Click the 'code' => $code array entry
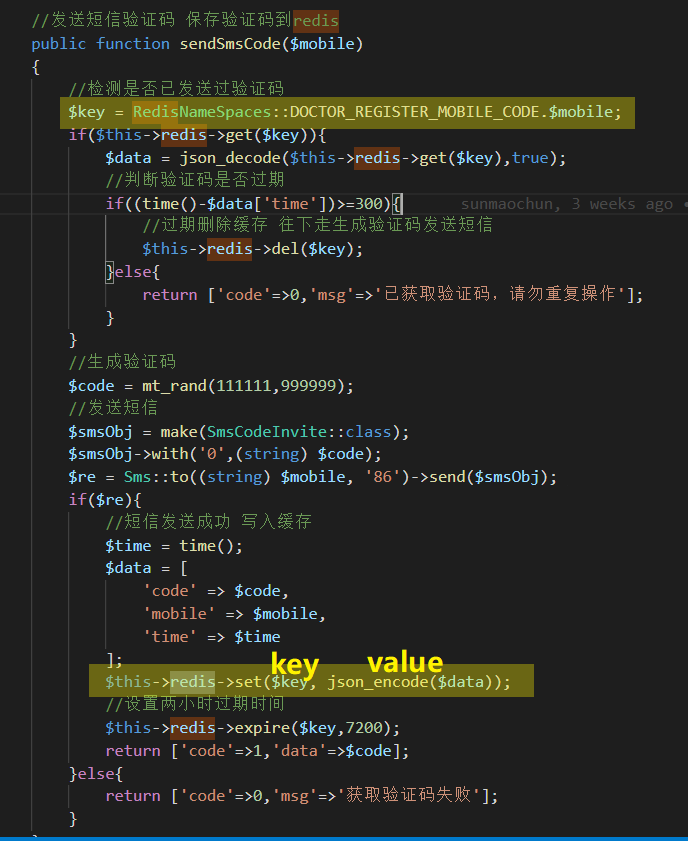The image size is (688, 841). coord(214,591)
